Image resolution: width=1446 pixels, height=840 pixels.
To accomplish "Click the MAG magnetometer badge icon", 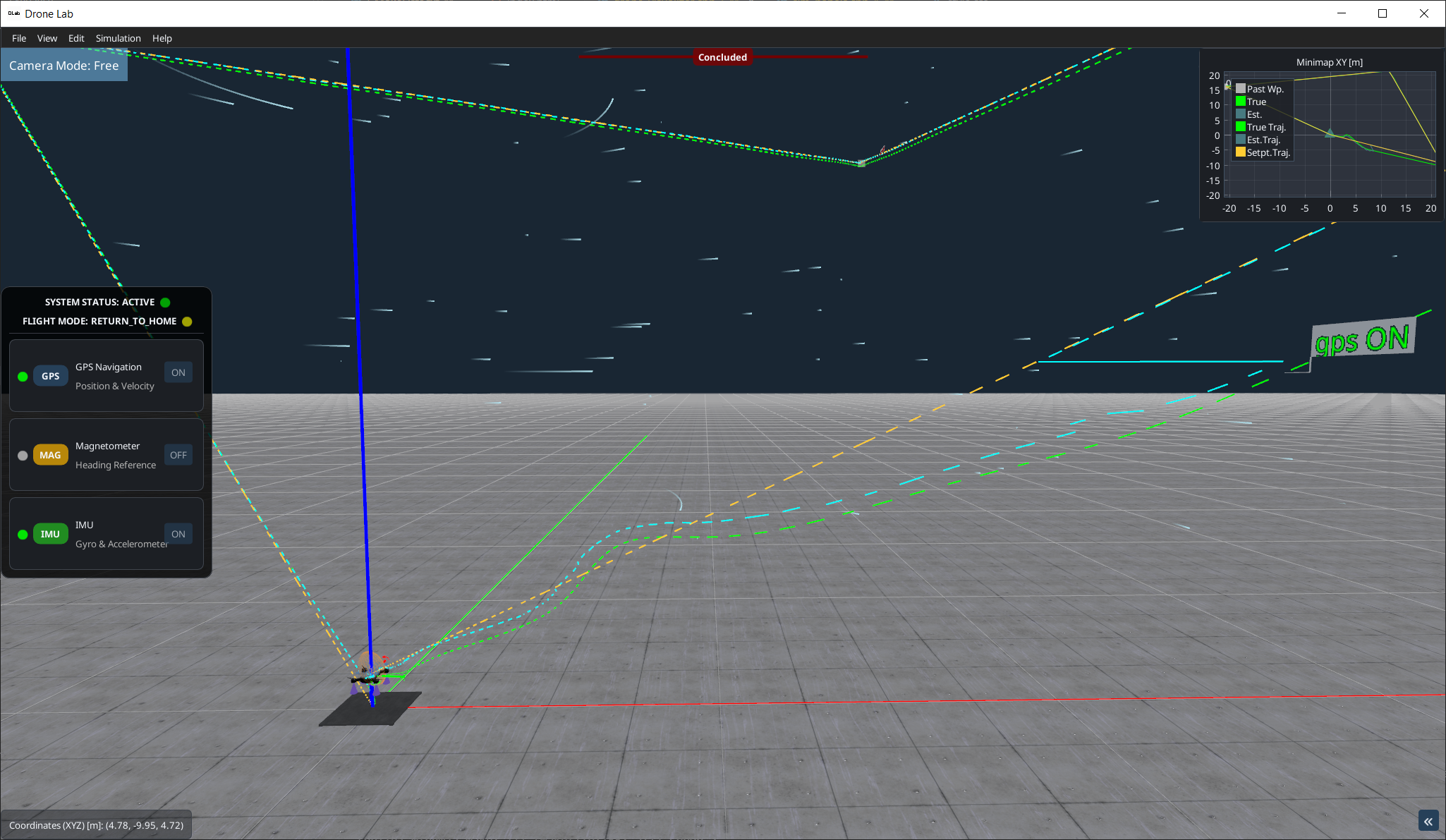I will [x=50, y=455].
